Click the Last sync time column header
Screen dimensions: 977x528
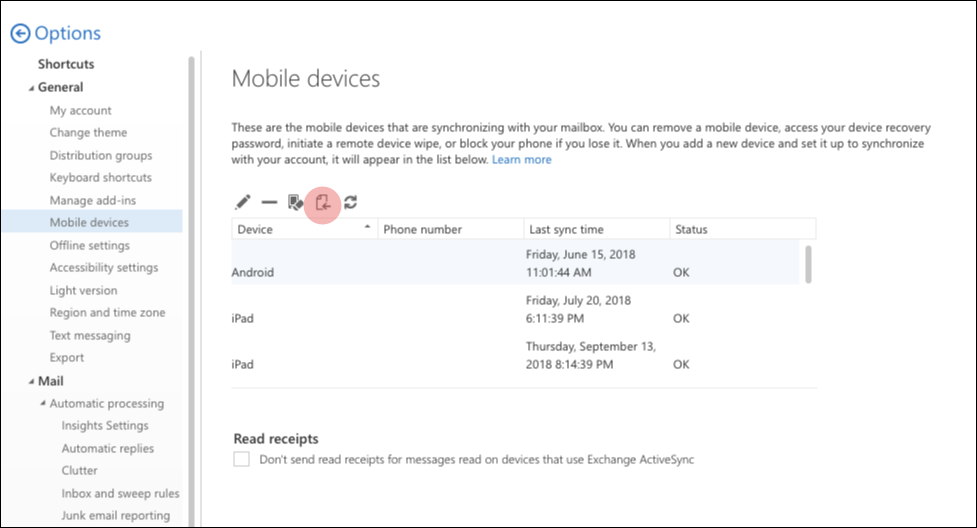pos(596,229)
